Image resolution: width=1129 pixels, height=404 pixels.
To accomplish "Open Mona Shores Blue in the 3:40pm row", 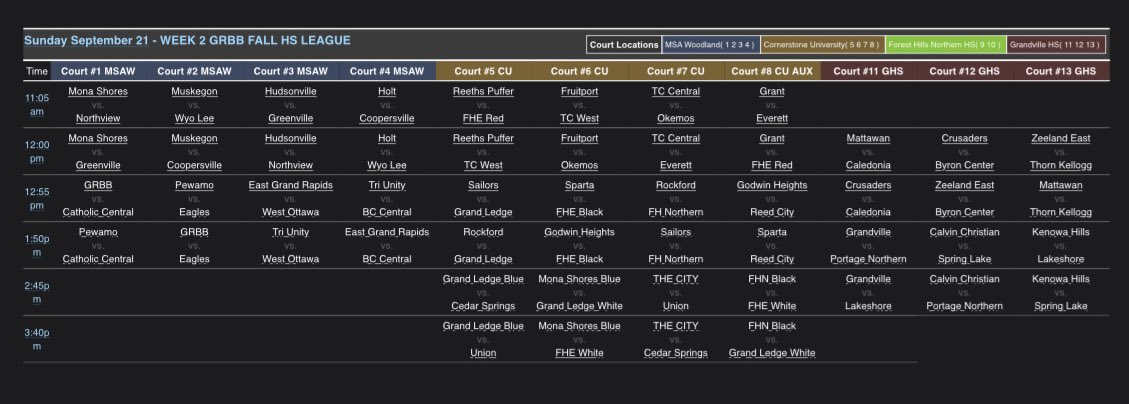I will click(x=580, y=326).
